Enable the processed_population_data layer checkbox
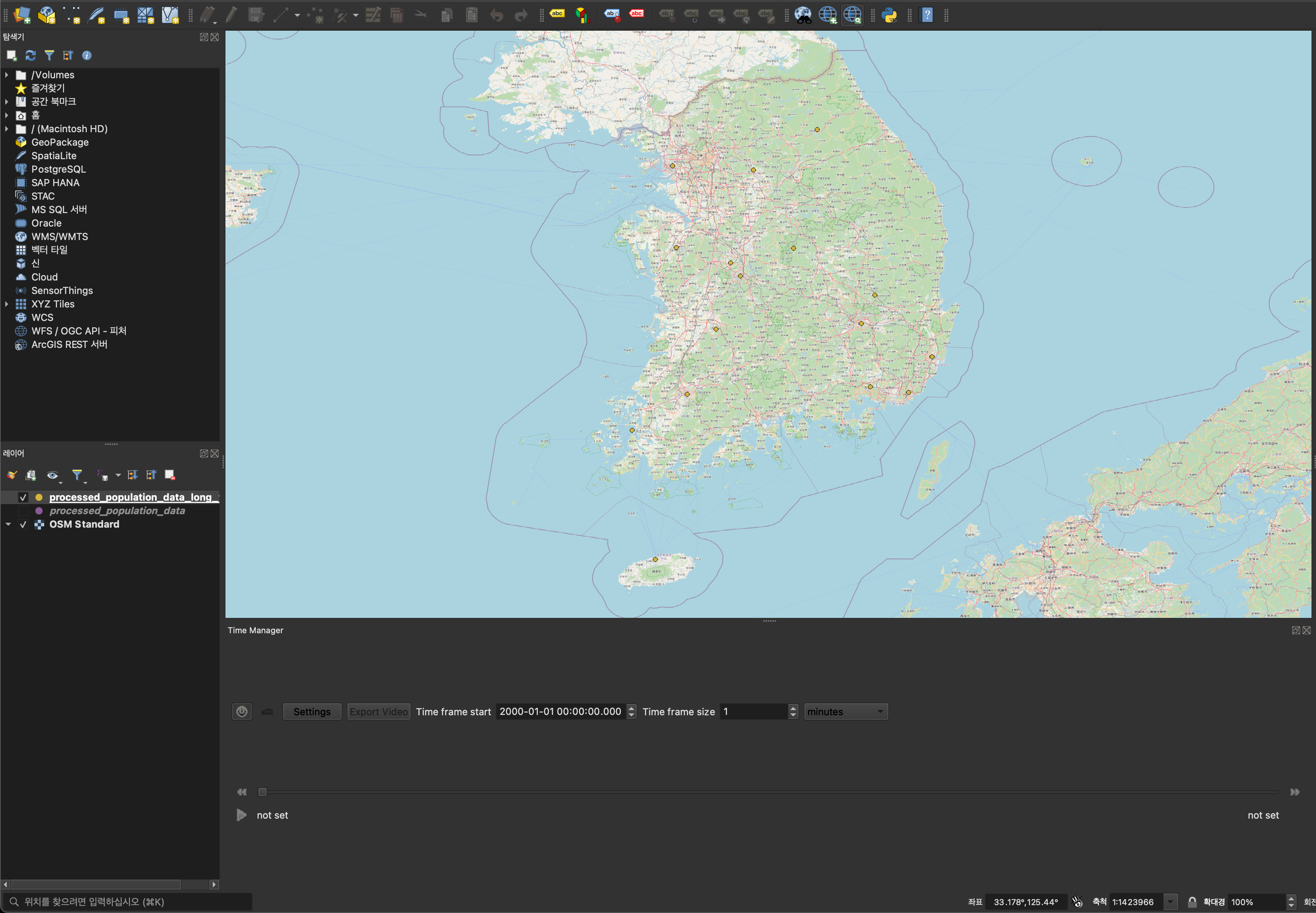 point(24,511)
